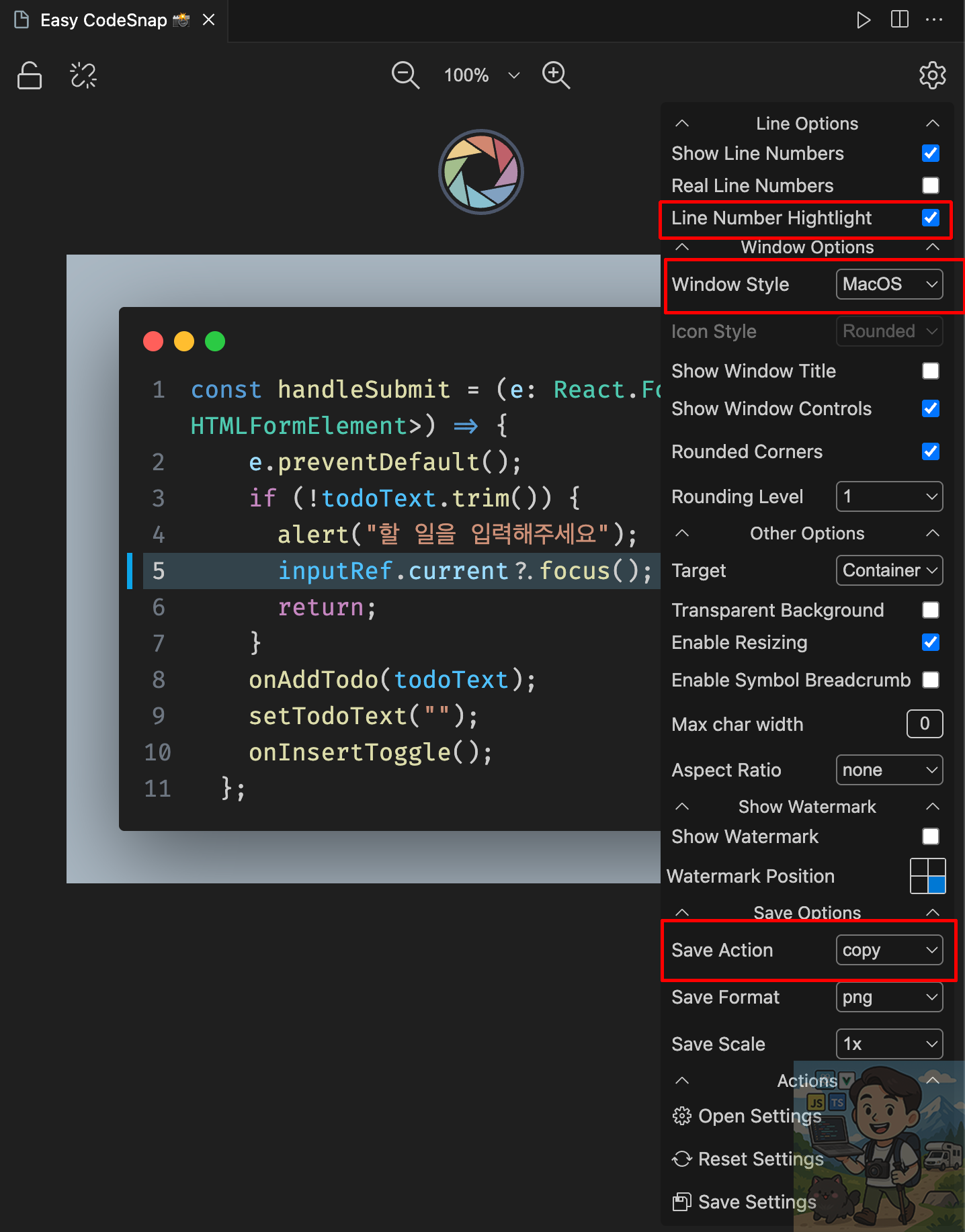This screenshot has width=965, height=1232.
Task: Collapse the Line Options section header
Action: [x=807, y=124]
